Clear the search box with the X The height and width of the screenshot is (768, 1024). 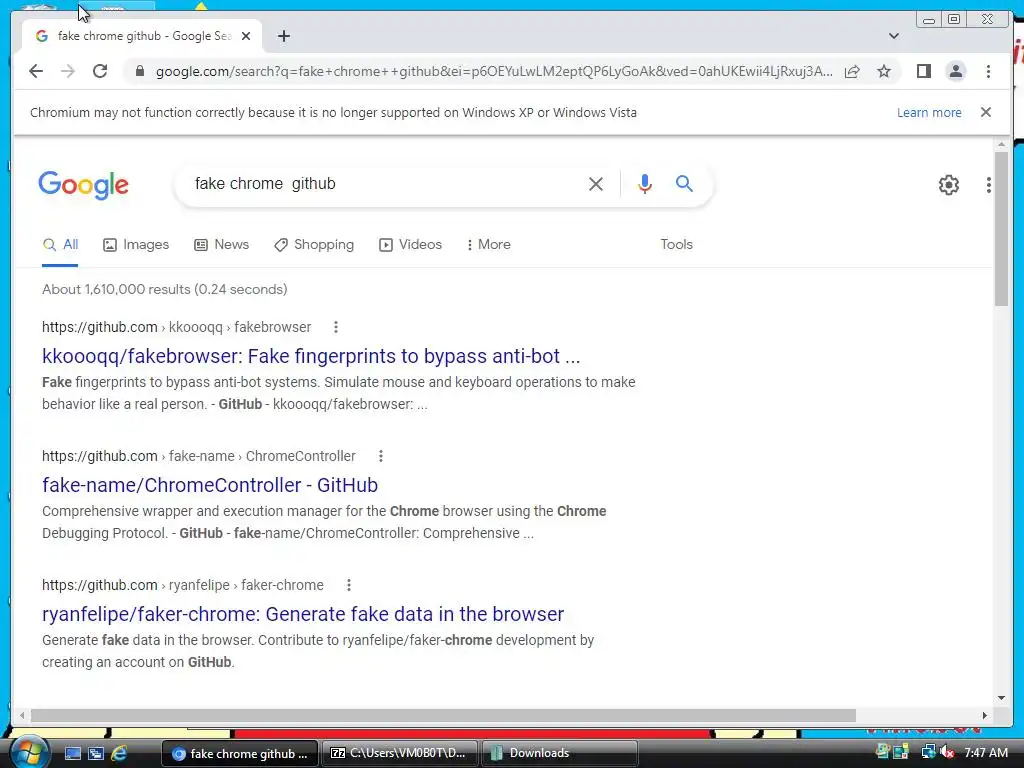click(x=596, y=184)
